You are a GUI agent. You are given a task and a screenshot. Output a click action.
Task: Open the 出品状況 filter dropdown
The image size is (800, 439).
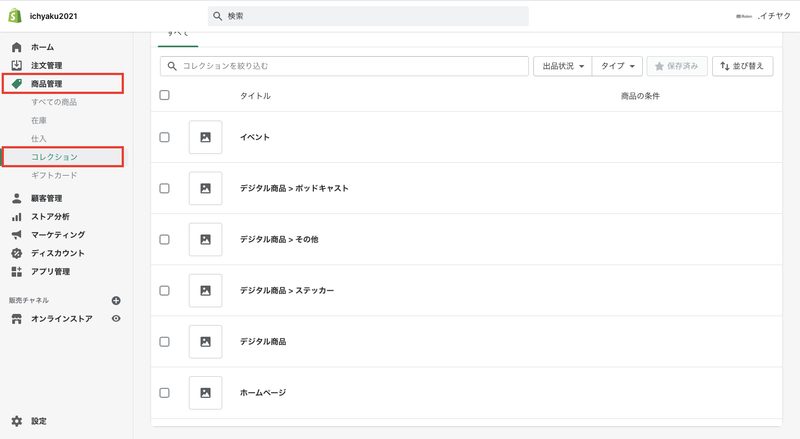[x=563, y=66]
